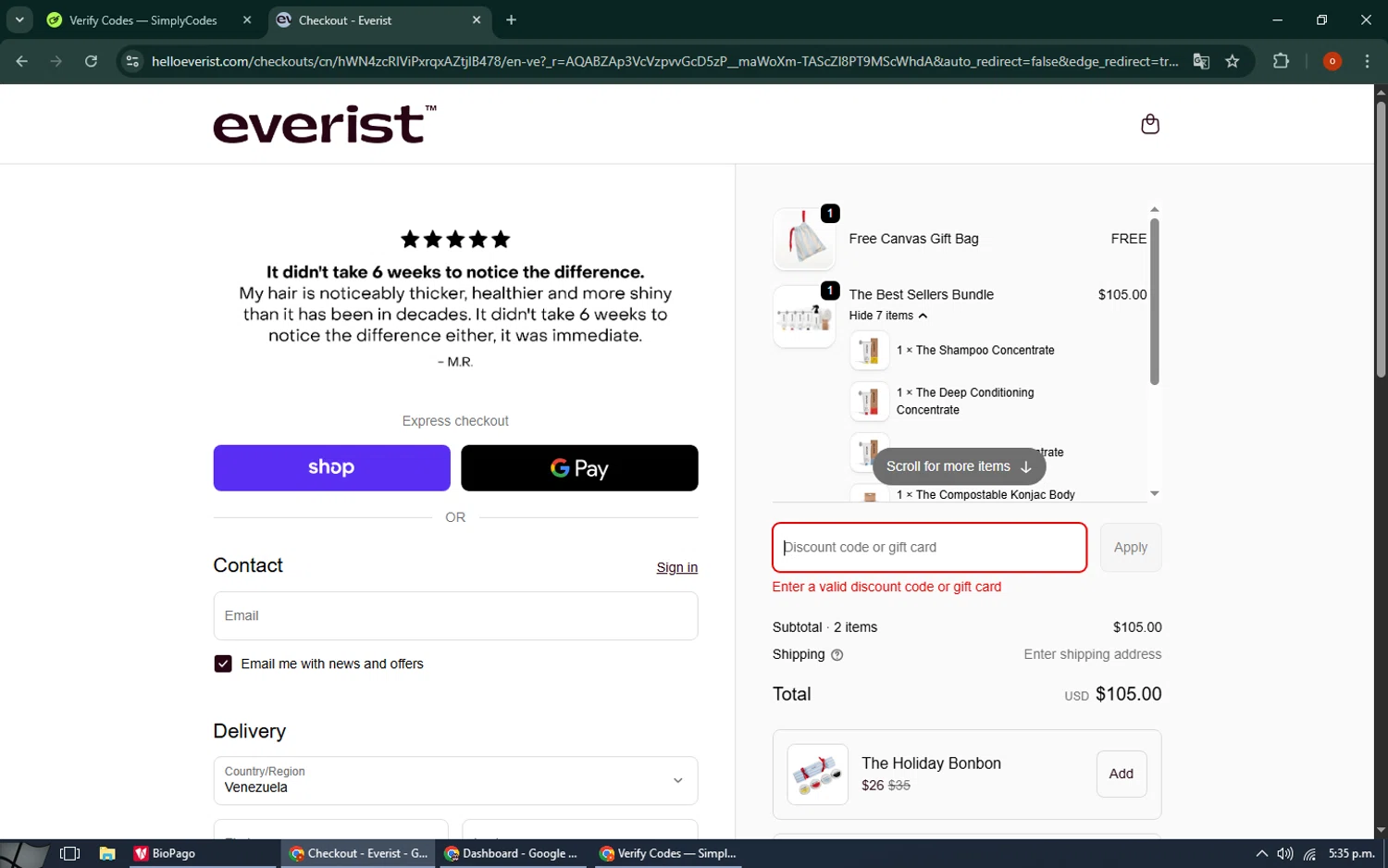Pay with Google Pay button

[579, 468]
